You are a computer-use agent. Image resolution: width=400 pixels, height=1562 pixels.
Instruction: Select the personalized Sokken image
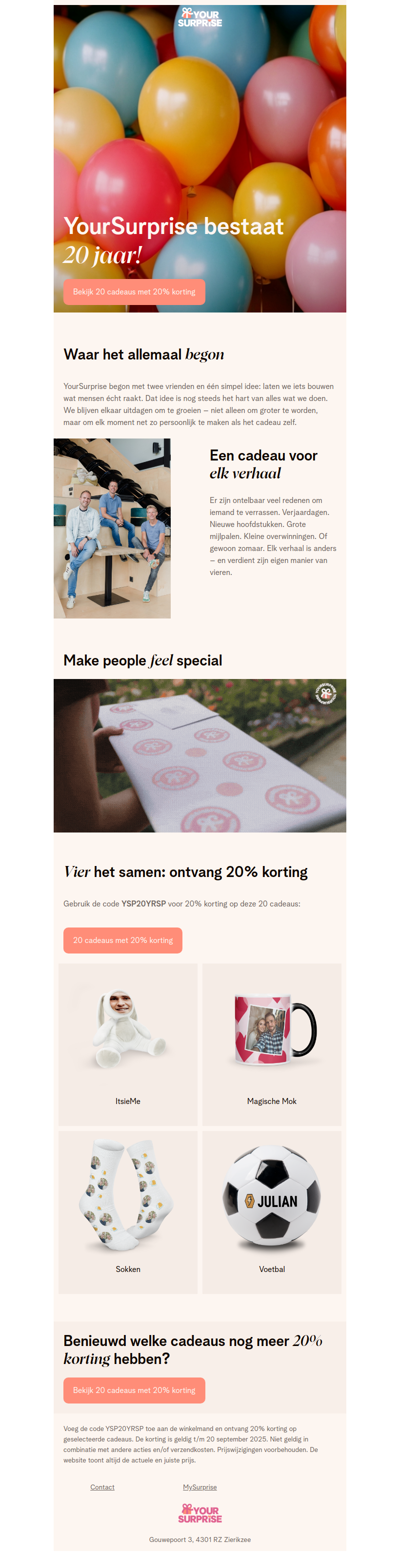128,1195
